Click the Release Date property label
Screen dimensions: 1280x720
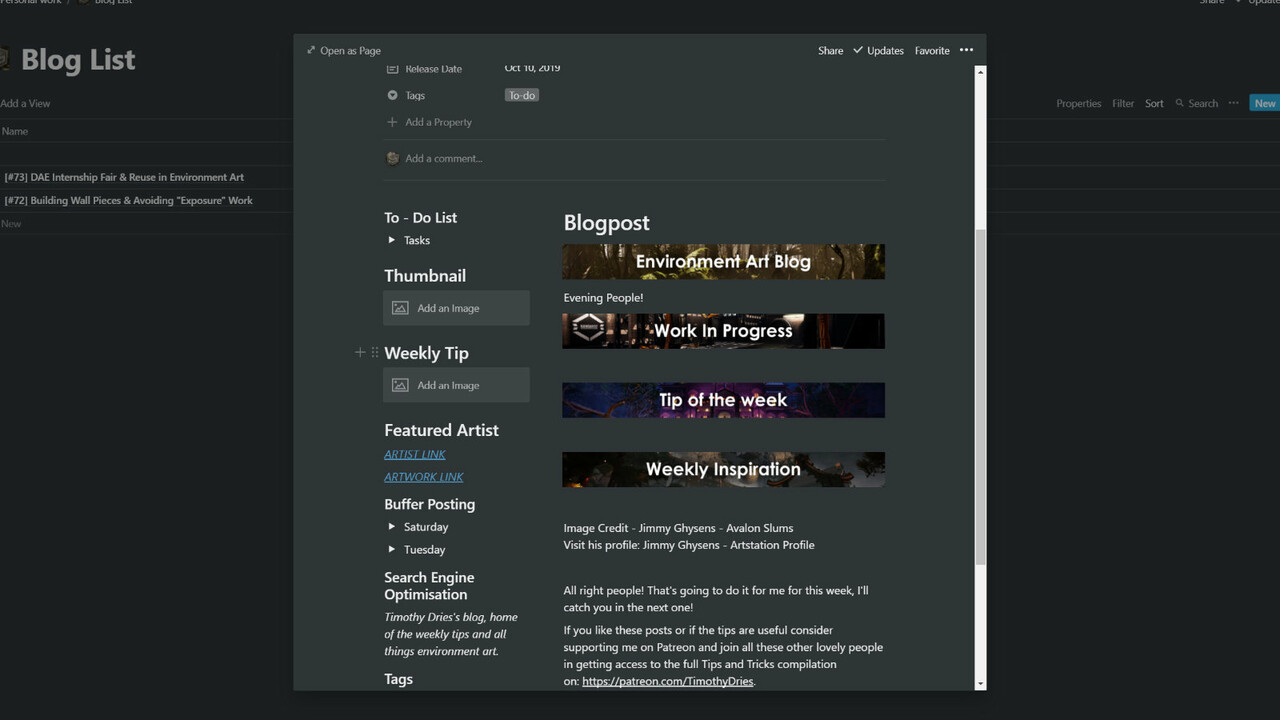(x=433, y=69)
